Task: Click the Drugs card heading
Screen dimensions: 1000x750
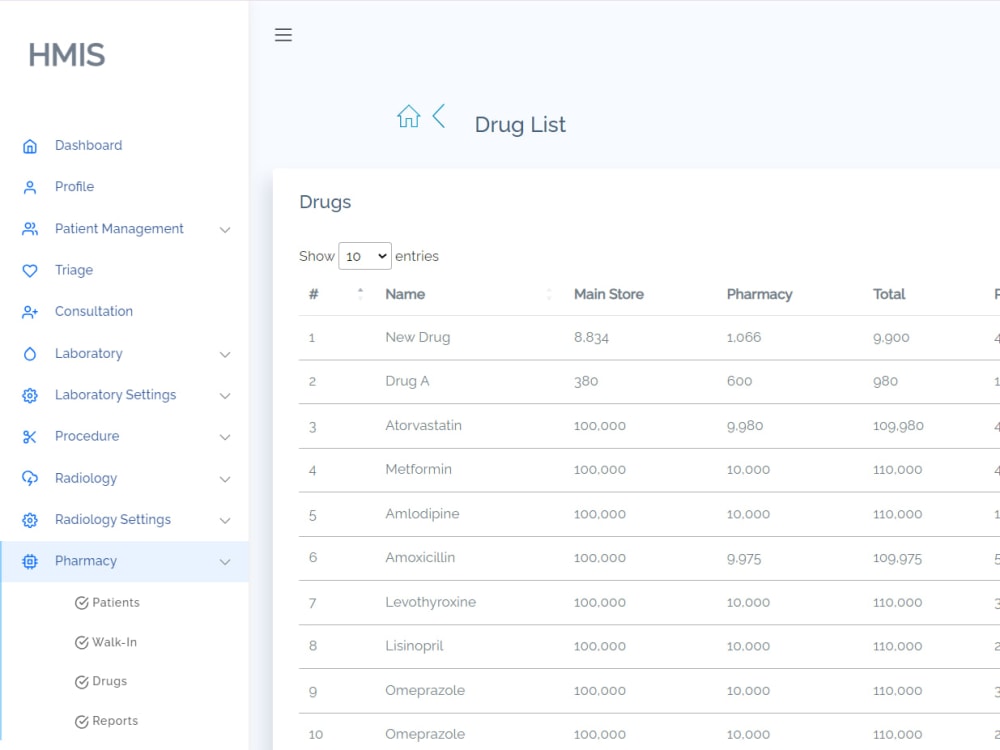Action: click(x=325, y=202)
